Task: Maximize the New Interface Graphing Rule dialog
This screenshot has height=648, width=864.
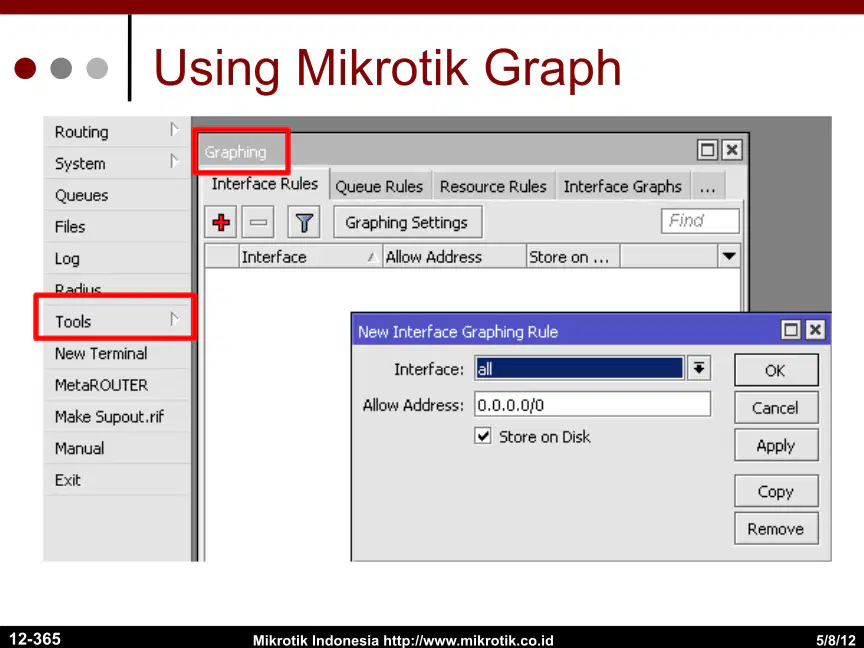Action: click(x=791, y=330)
